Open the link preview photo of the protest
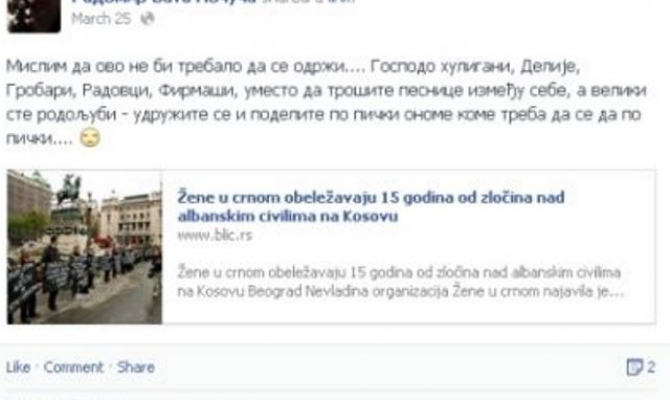Screen dimensions: 670x400 tap(85, 247)
